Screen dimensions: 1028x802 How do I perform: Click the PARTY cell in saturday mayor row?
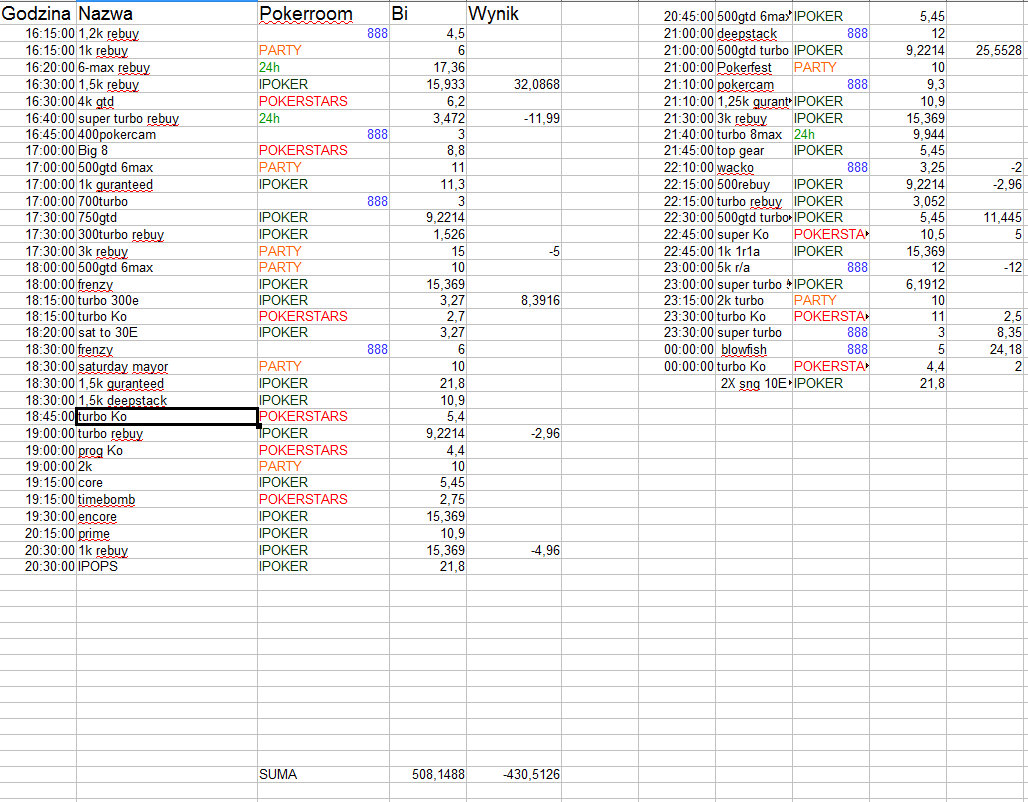tap(323, 367)
